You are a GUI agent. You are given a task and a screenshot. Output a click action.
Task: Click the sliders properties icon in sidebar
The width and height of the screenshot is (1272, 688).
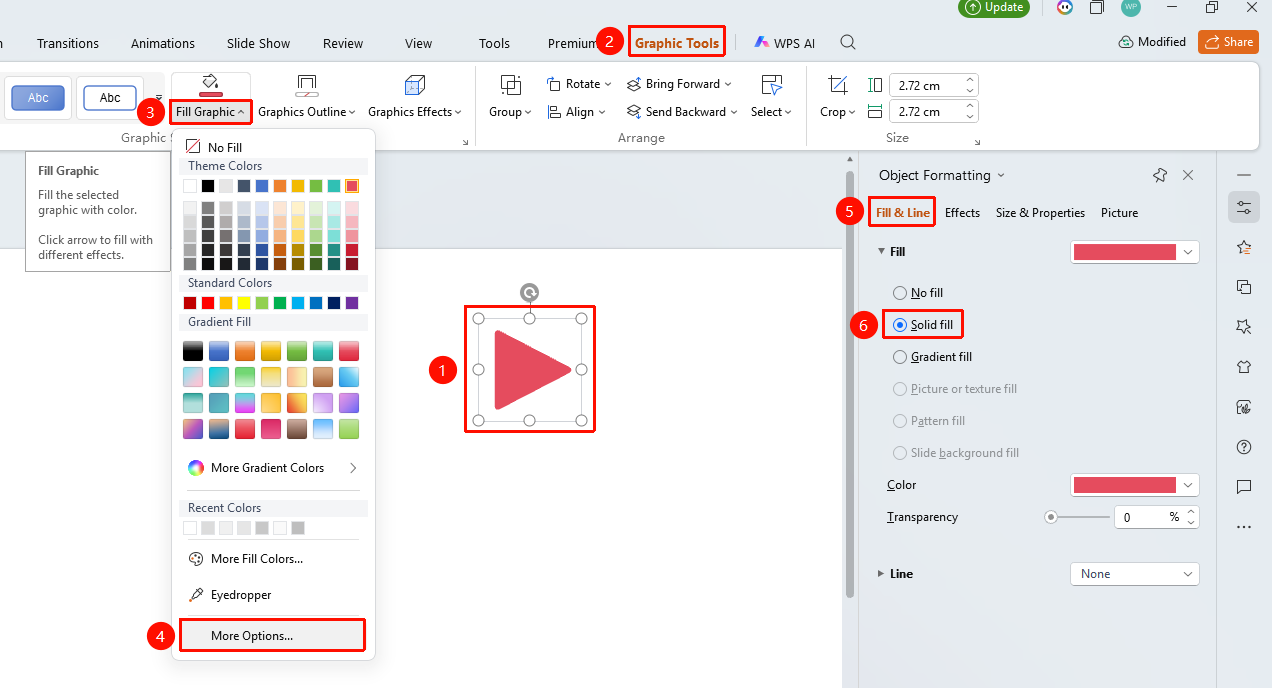tap(1244, 207)
